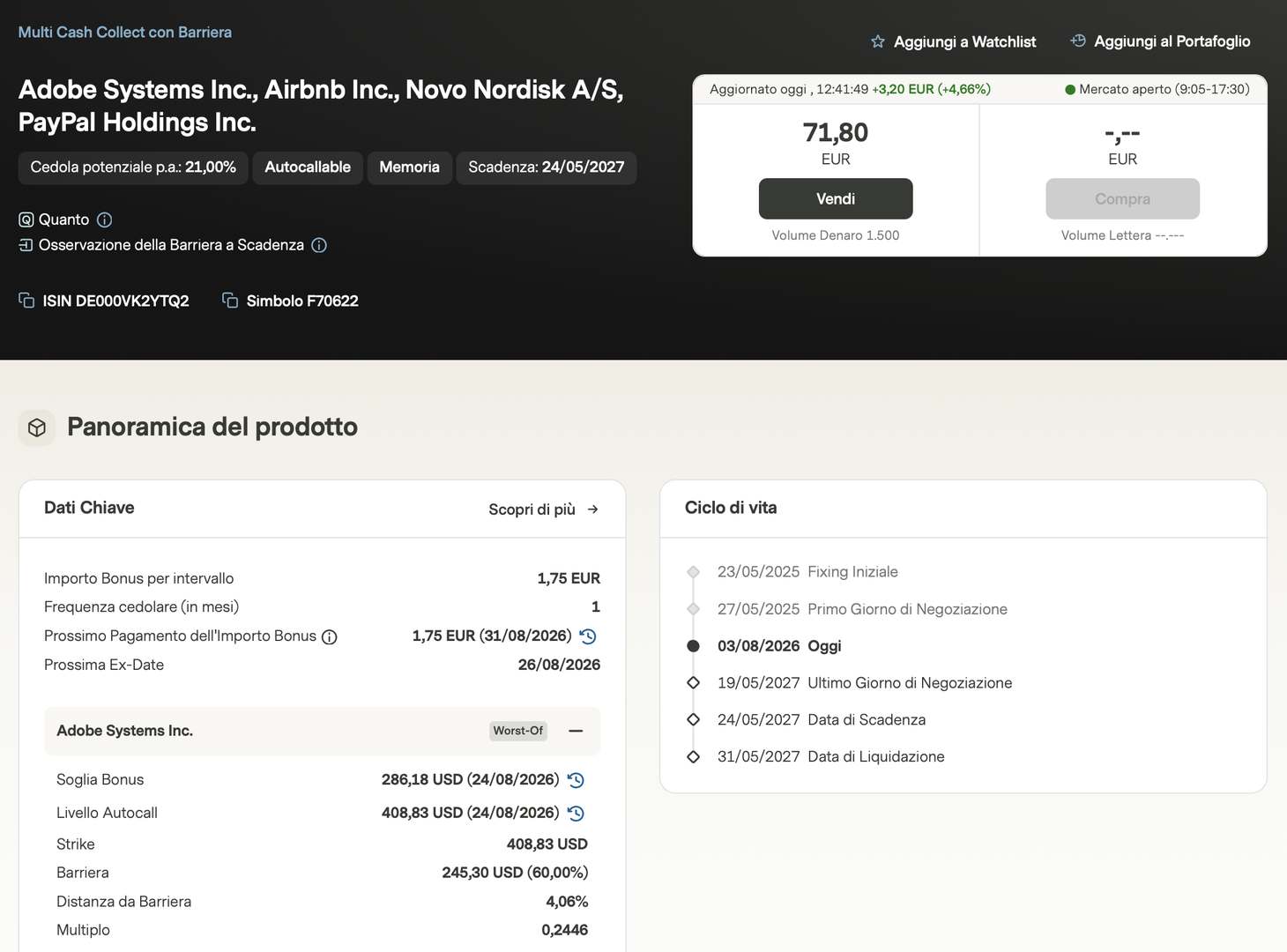Select the Primo Giorno di Negoziazione marker
This screenshot has height=952, width=1287.
pyautogui.click(x=694, y=609)
